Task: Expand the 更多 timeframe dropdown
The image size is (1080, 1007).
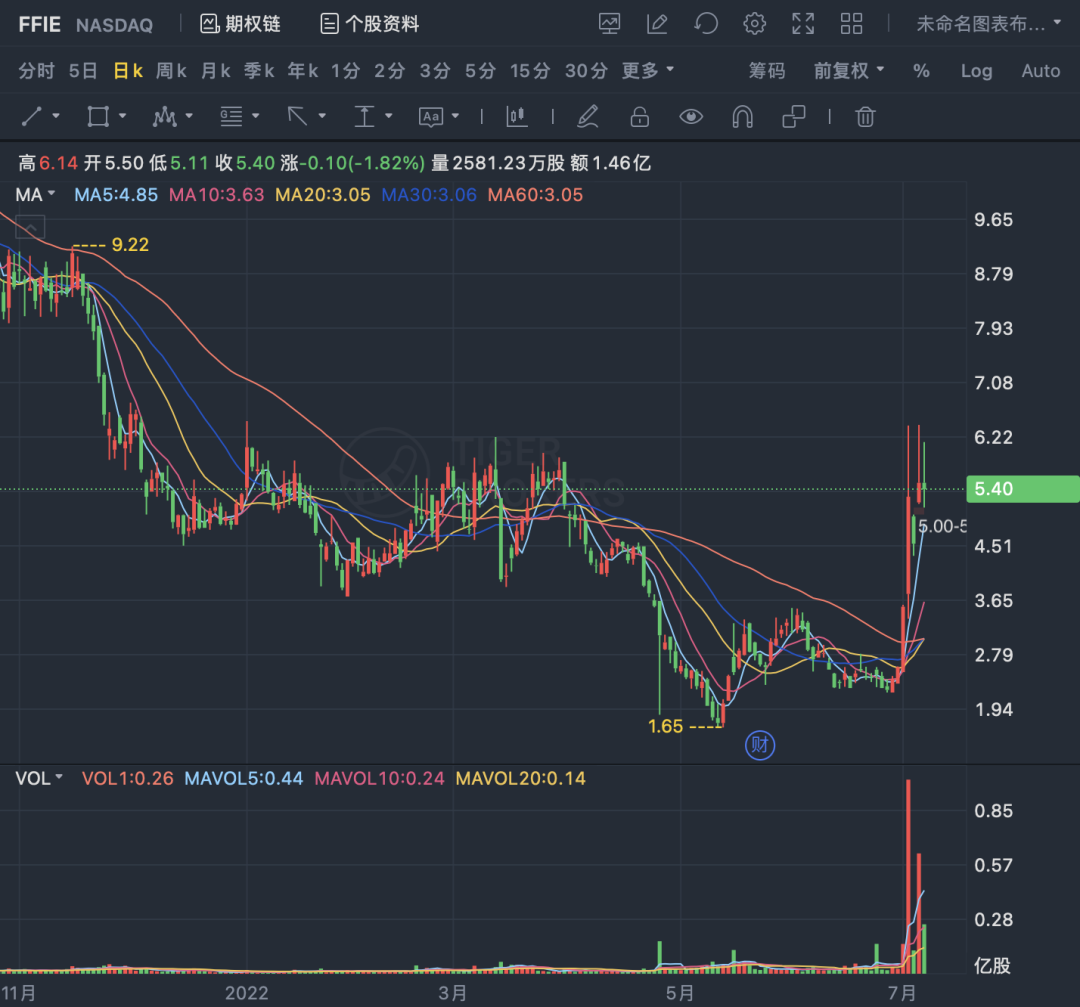Action: click(647, 70)
